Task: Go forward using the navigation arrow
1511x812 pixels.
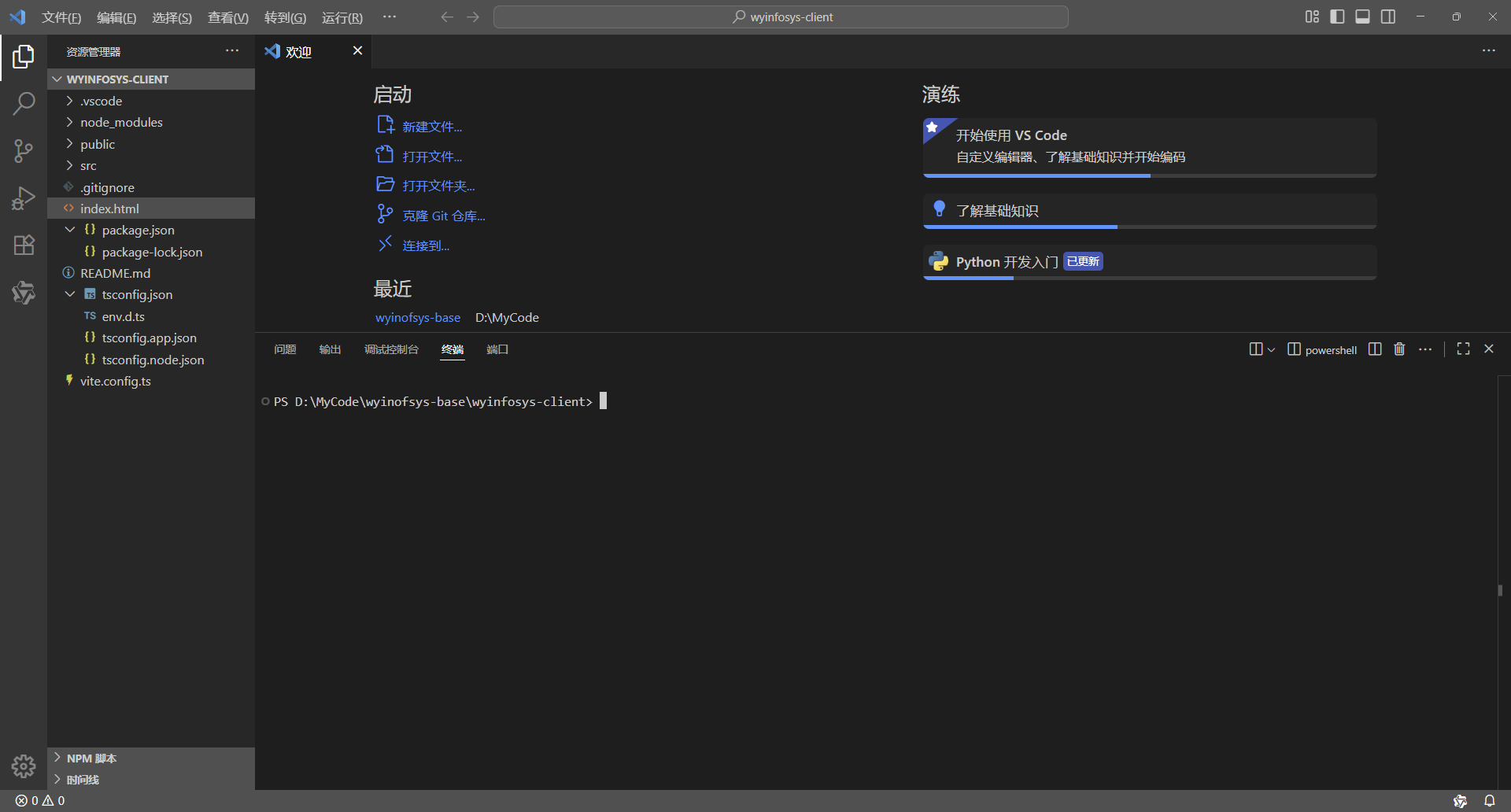Action: tap(473, 17)
